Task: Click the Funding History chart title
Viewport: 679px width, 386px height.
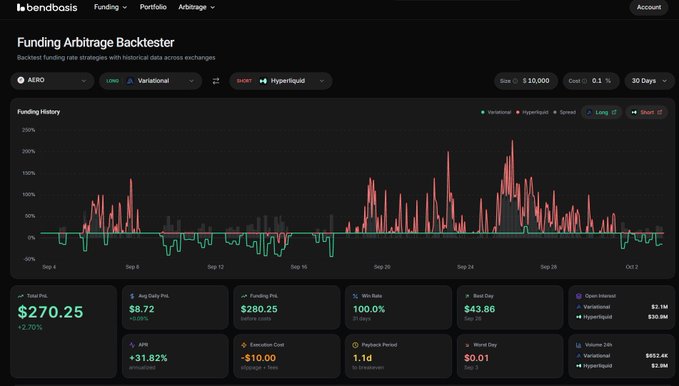Action: (x=39, y=112)
